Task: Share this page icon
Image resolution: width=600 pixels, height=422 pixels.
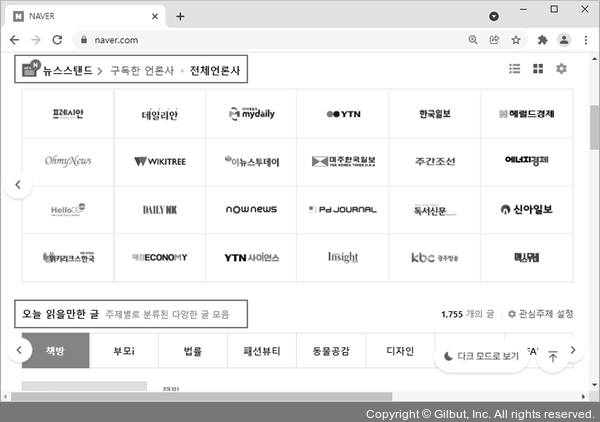Action: click(x=494, y=40)
